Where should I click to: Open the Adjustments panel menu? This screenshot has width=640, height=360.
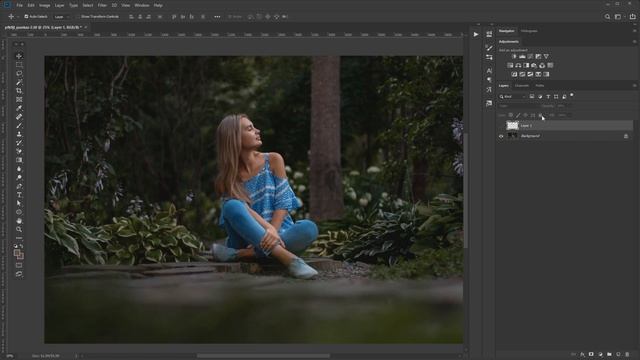[634, 42]
